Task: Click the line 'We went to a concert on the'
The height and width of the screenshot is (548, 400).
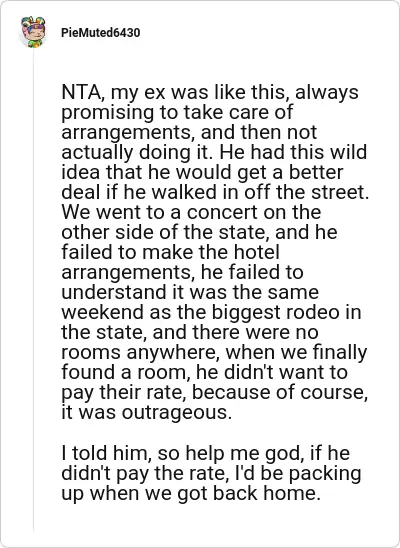Action: (191, 212)
